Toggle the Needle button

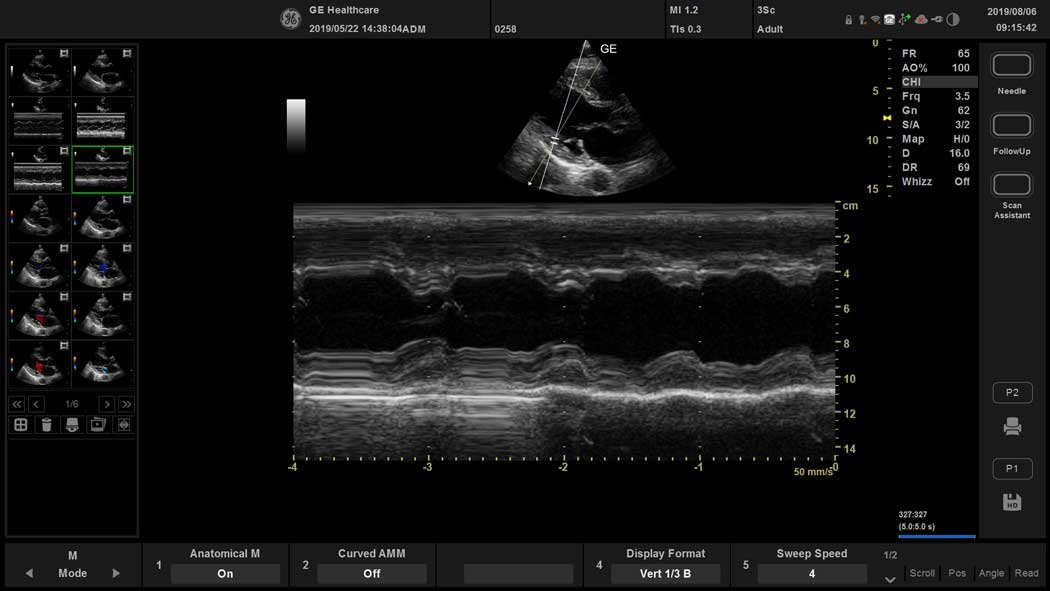(1012, 66)
